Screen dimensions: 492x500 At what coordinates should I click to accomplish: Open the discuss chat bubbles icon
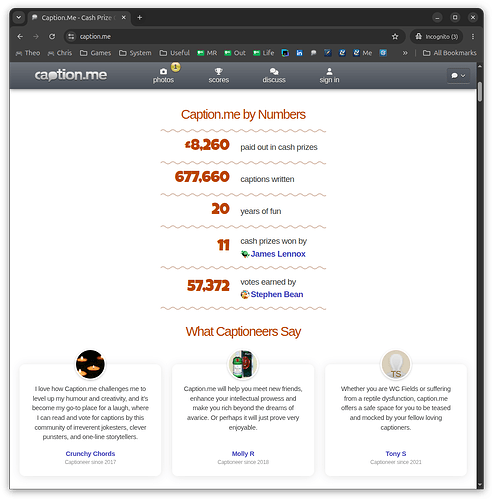[x=274, y=71]
